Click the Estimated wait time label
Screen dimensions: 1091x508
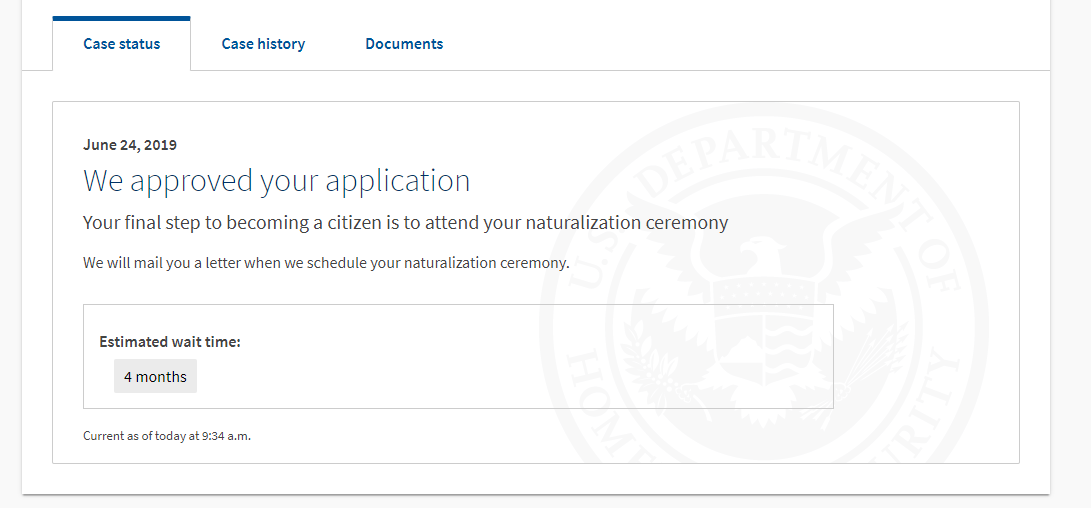170,342
